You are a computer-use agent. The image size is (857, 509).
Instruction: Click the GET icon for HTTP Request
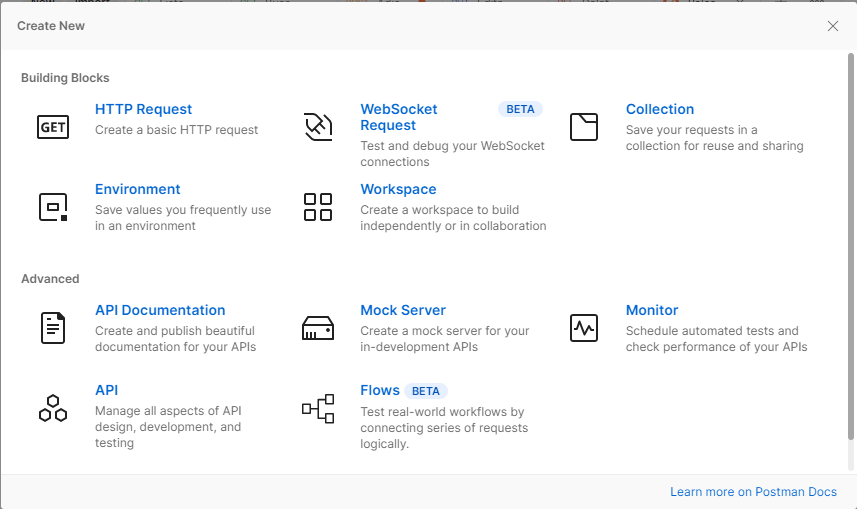click(53, 127)
